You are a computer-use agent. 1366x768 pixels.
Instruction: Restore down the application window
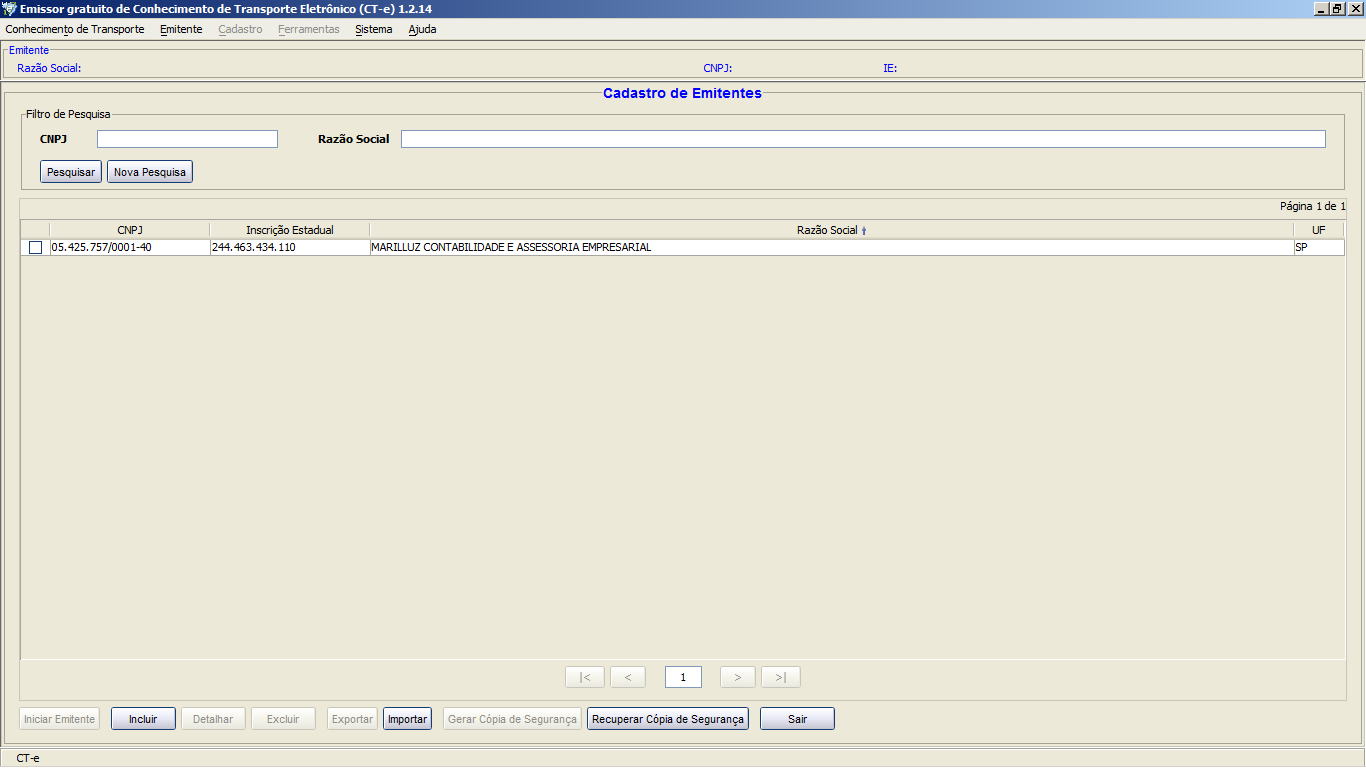point(1337,8)
